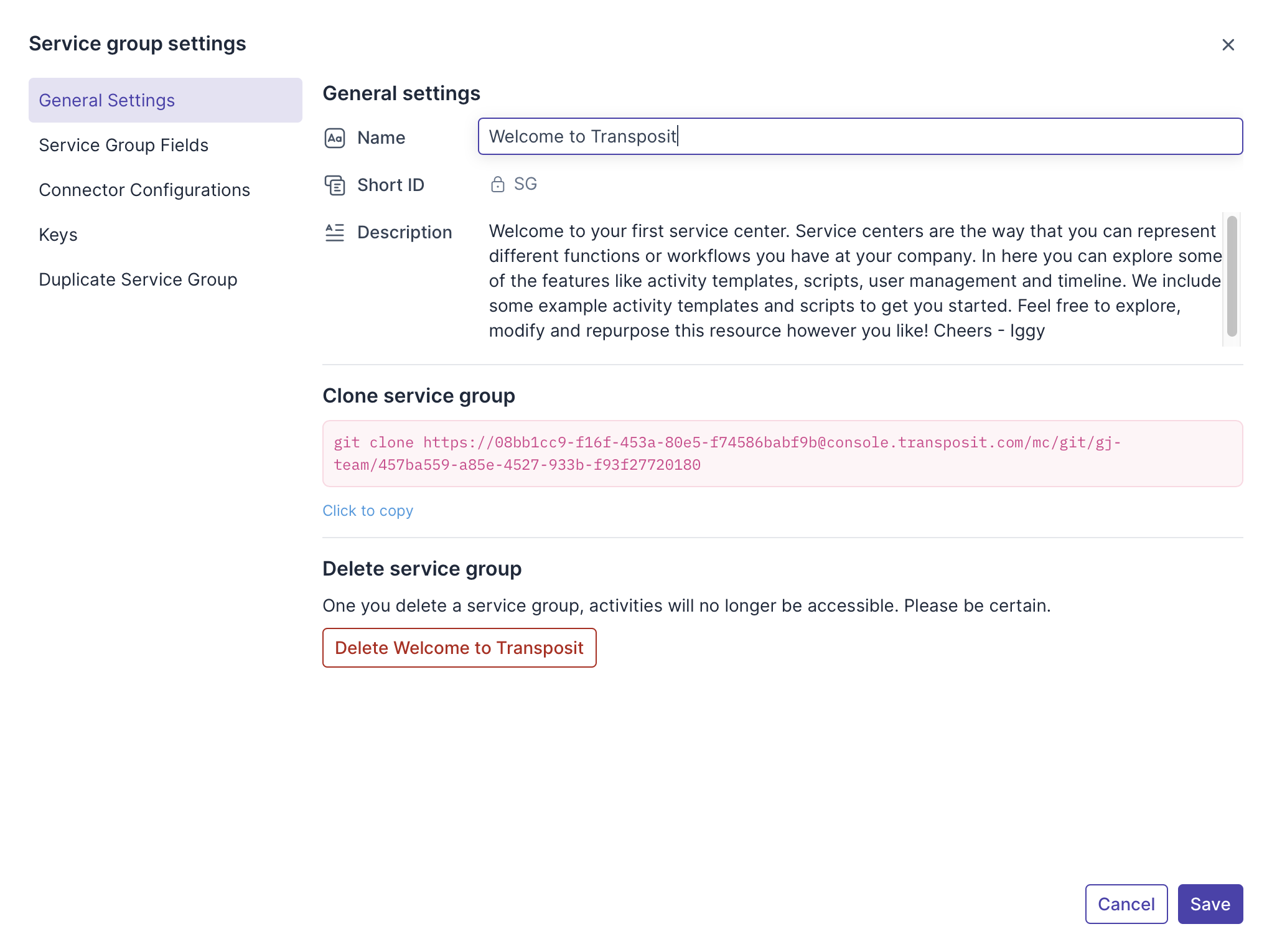Click the Description label
The image size is (1272, 952).
(x=404, y=232)
